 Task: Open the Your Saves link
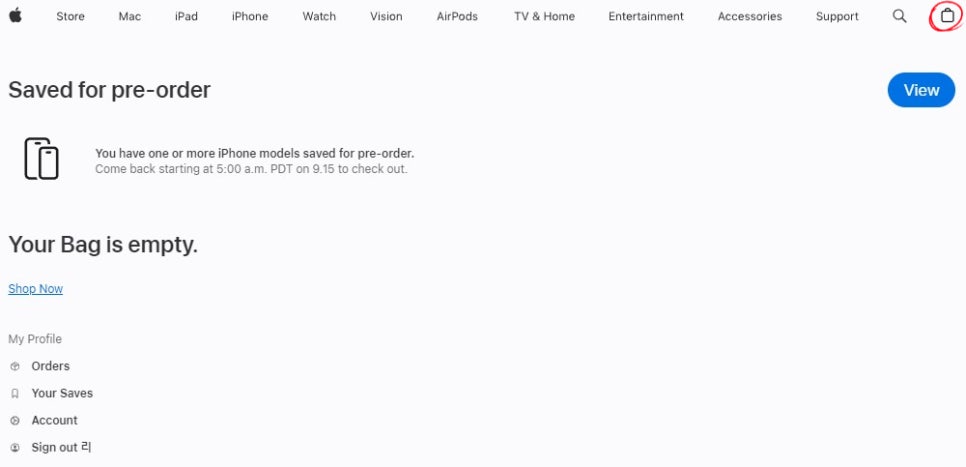click(62, 394)
